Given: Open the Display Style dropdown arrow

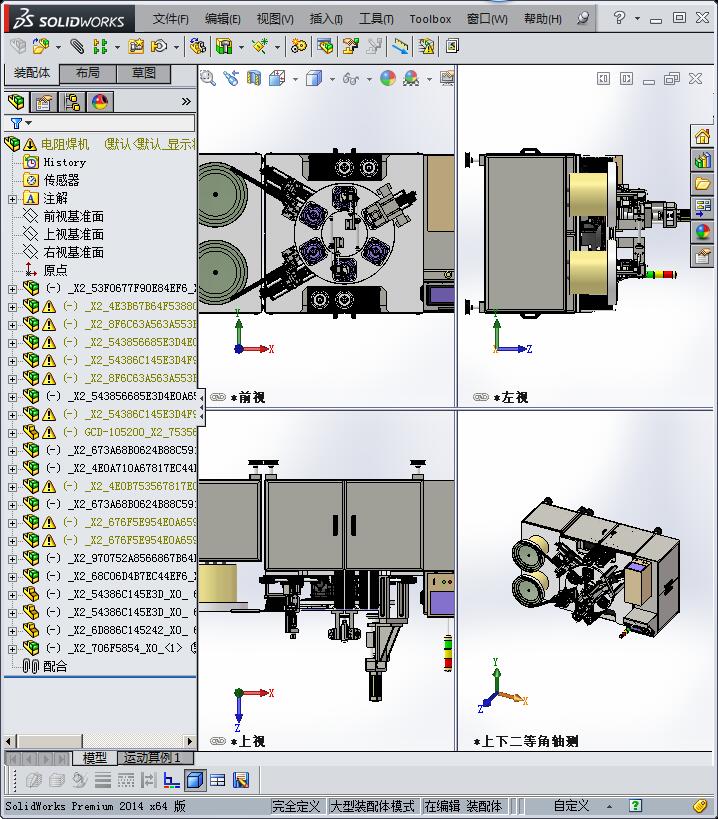Looking at the screenshot, I should click(x=332, y=79).
